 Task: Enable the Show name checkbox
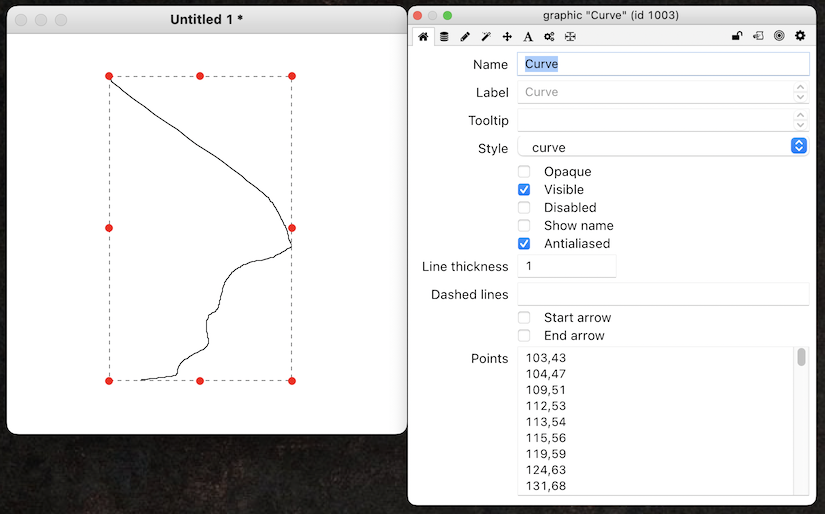click(524, 226)
